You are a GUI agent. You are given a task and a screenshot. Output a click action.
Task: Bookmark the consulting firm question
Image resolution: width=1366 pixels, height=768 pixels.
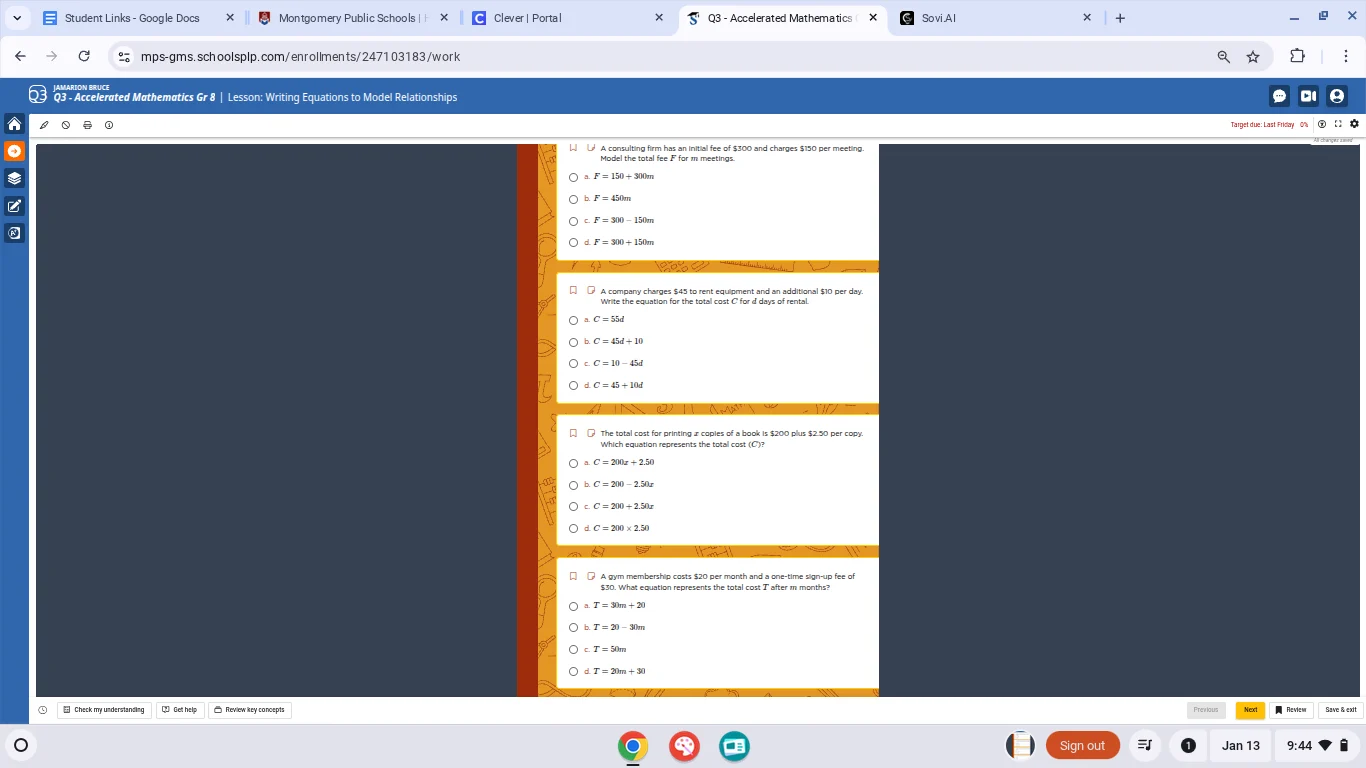click(x=574, y=148)
